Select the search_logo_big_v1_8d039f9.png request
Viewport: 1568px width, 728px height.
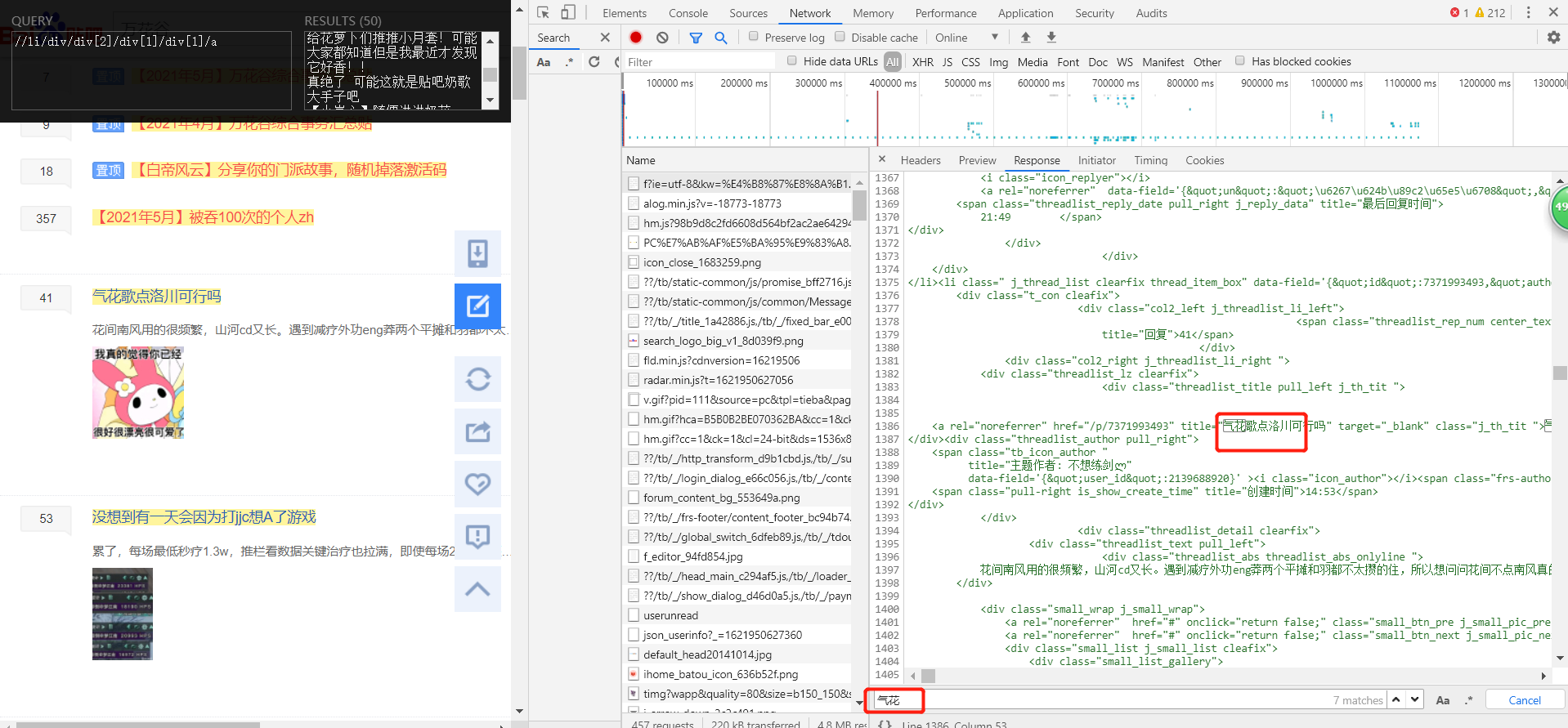pos(723,341)
